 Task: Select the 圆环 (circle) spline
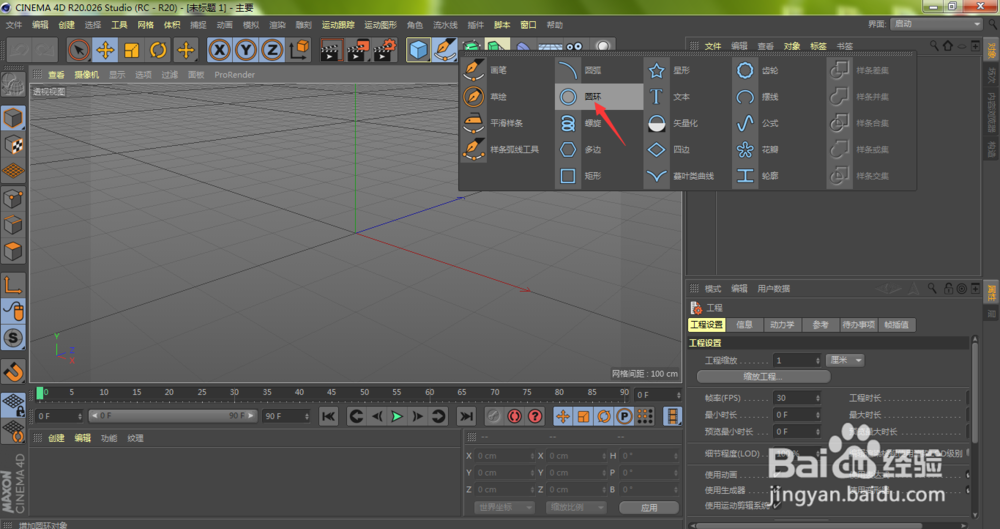click(599, 96)
